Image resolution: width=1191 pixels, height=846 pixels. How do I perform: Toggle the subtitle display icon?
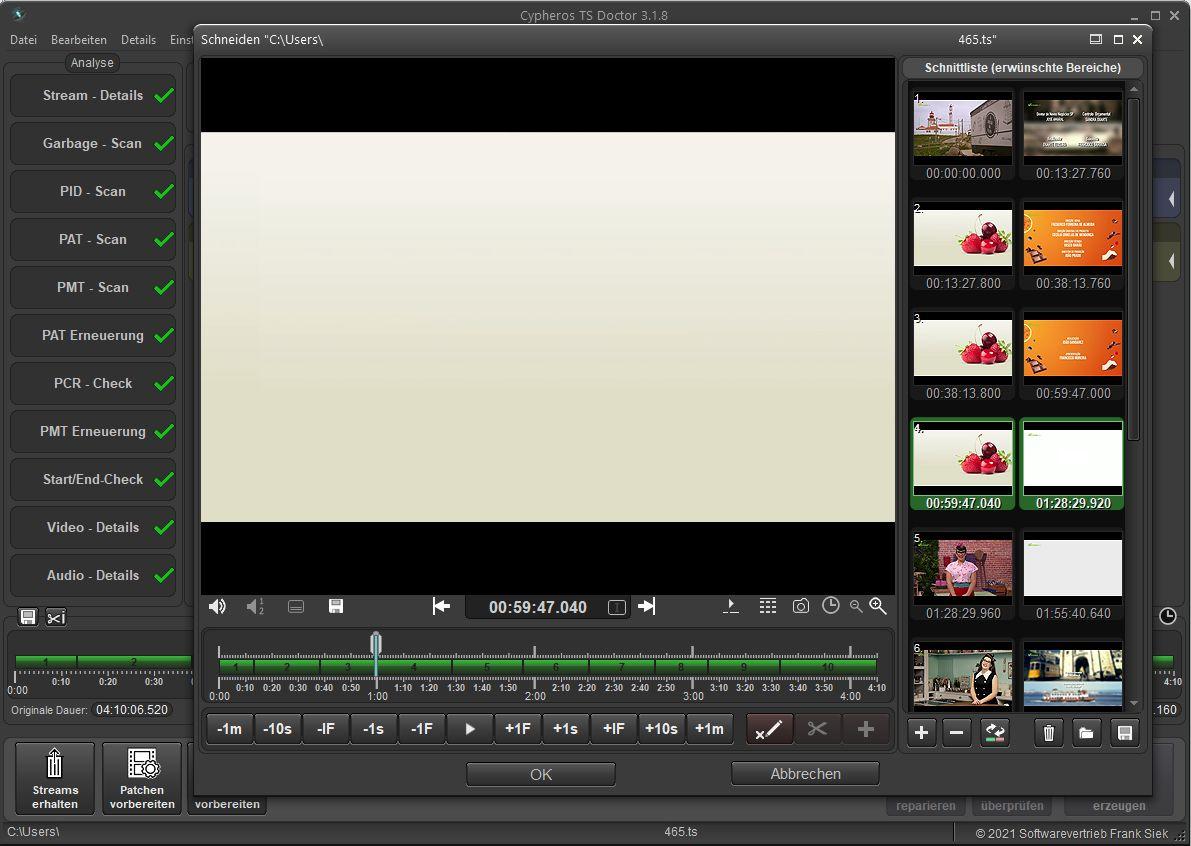[296, 607]
